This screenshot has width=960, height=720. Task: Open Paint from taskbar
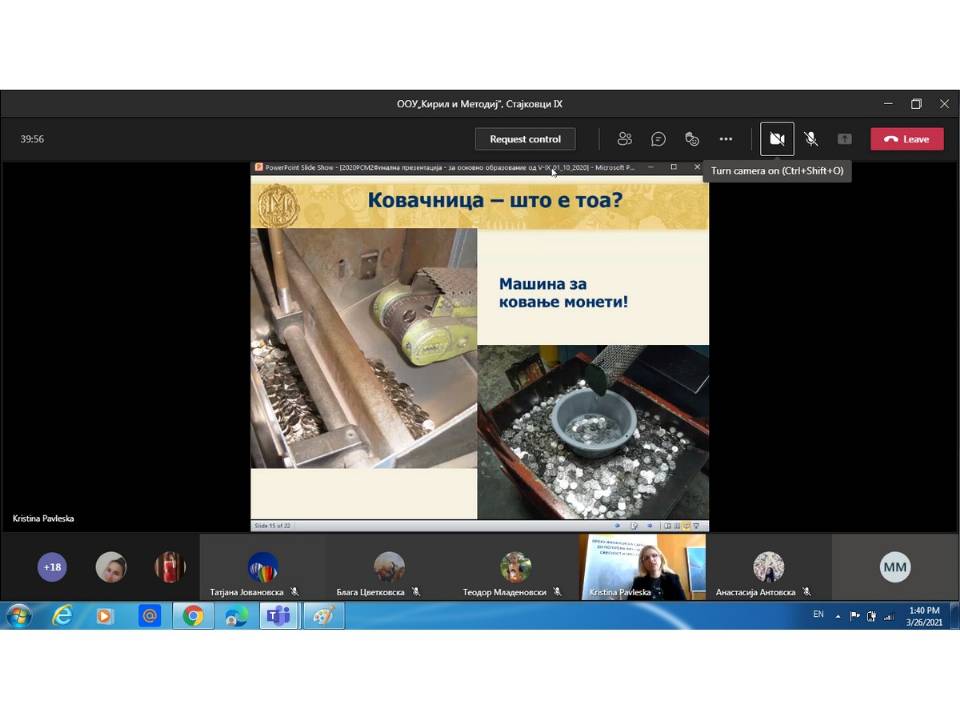323,616
